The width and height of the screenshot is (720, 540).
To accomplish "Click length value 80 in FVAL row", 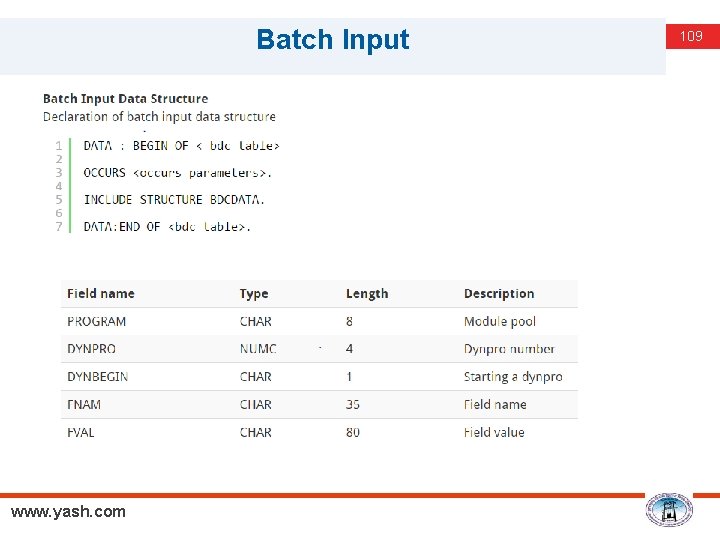I will pyautogui.click(x=353, y=433).
